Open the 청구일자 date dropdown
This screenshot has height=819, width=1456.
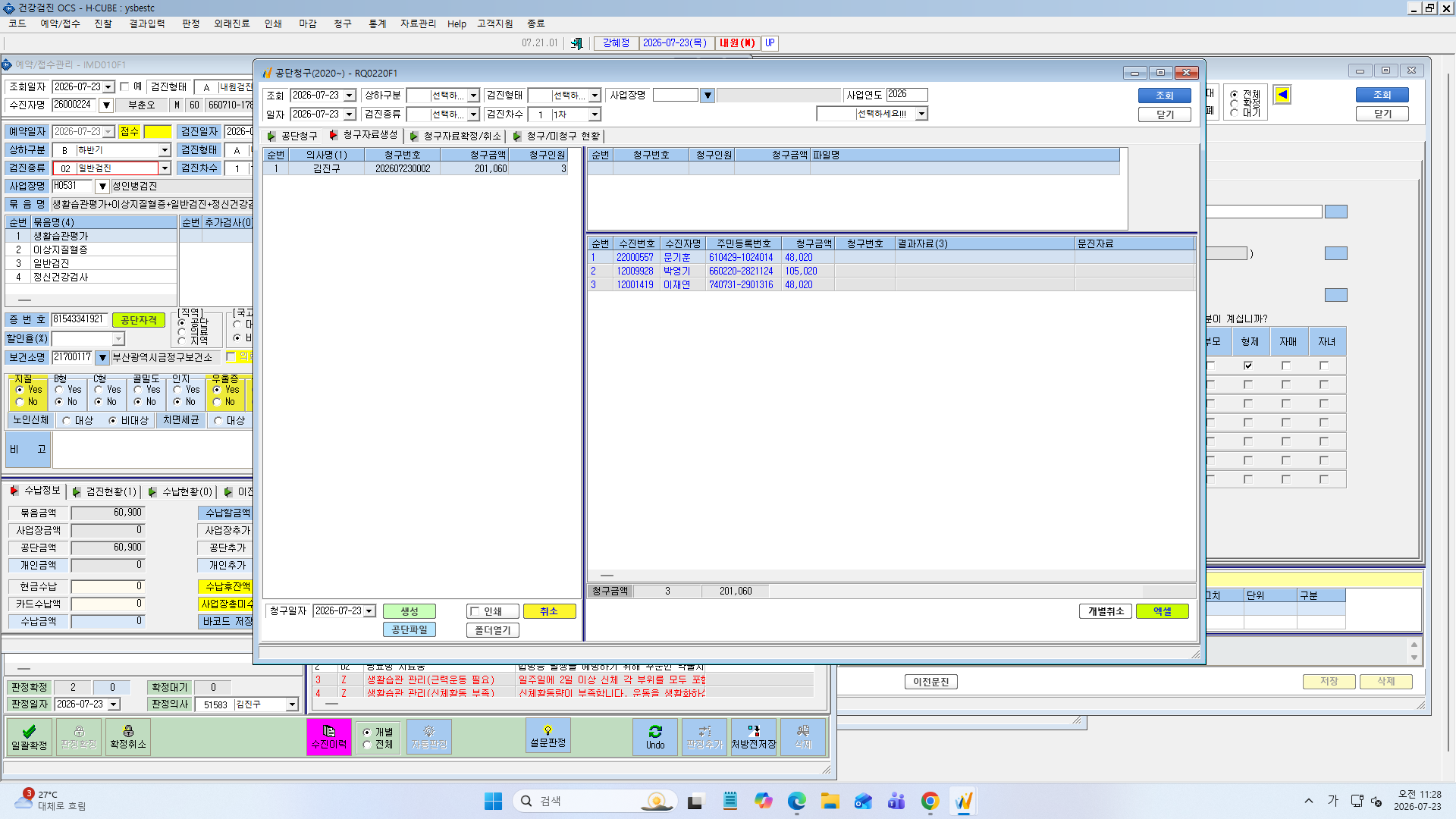369,611
